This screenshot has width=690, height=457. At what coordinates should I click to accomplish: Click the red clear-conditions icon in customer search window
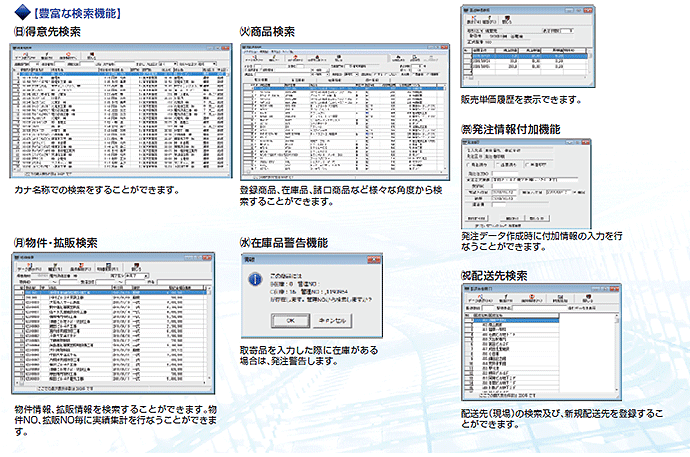pos(68,55)
